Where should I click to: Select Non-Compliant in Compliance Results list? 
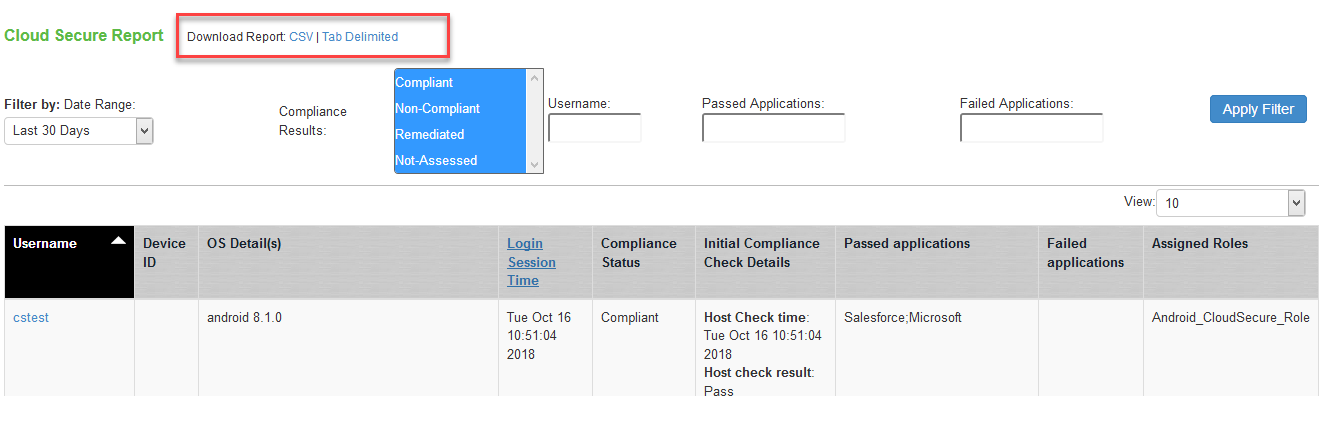point(437,109)
